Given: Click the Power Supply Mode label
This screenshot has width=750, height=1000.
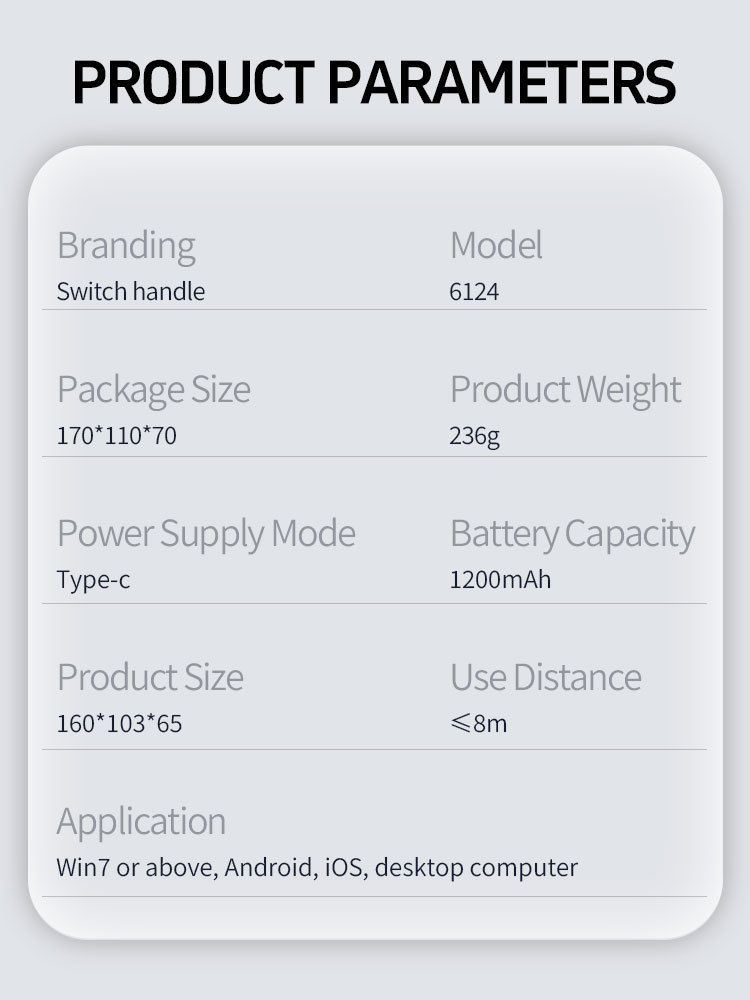Looking at the screenshot, I should tap(206, 534).
